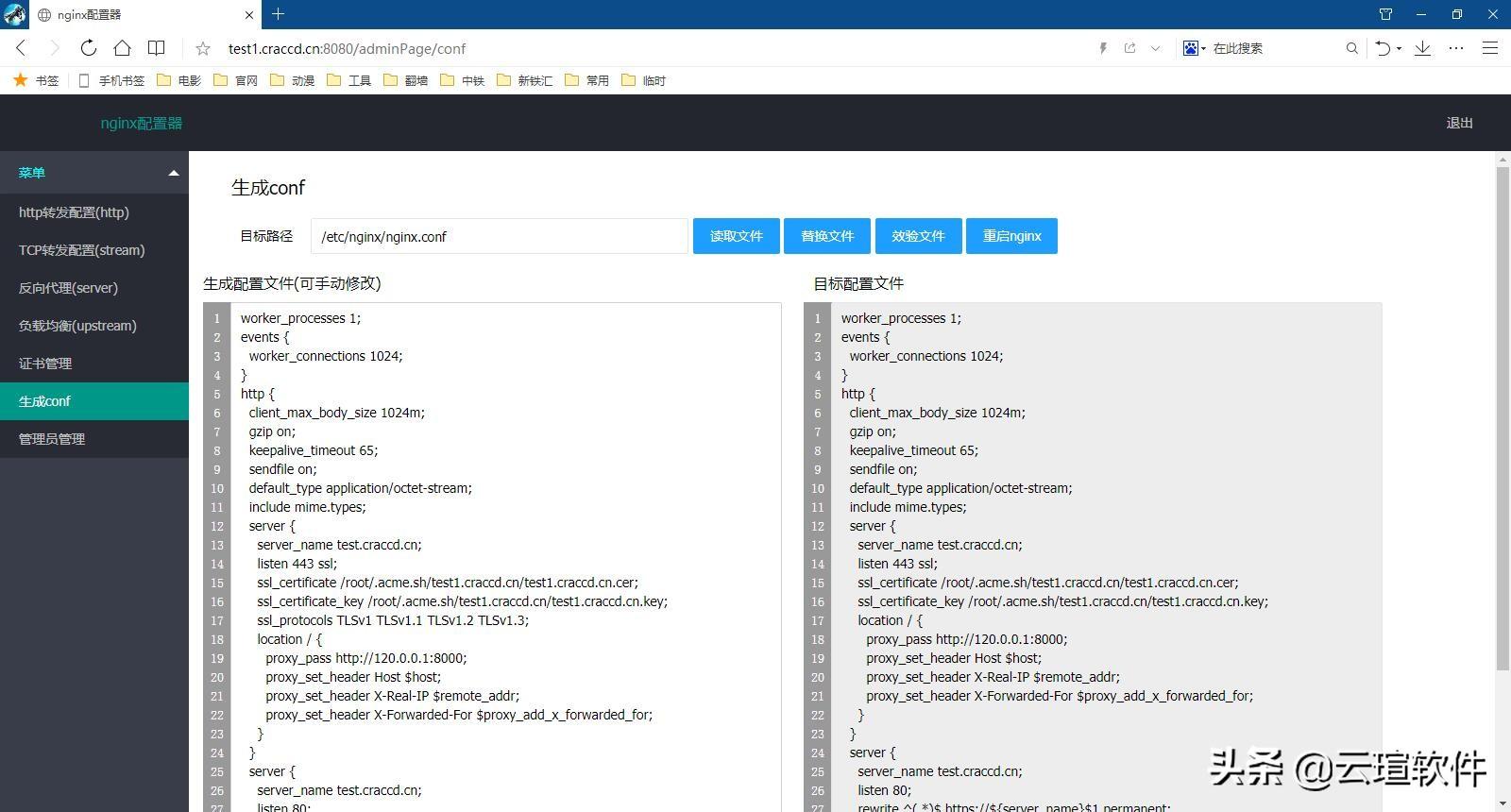Click the page vertical scrollbar thumb

coord(1503,420)
